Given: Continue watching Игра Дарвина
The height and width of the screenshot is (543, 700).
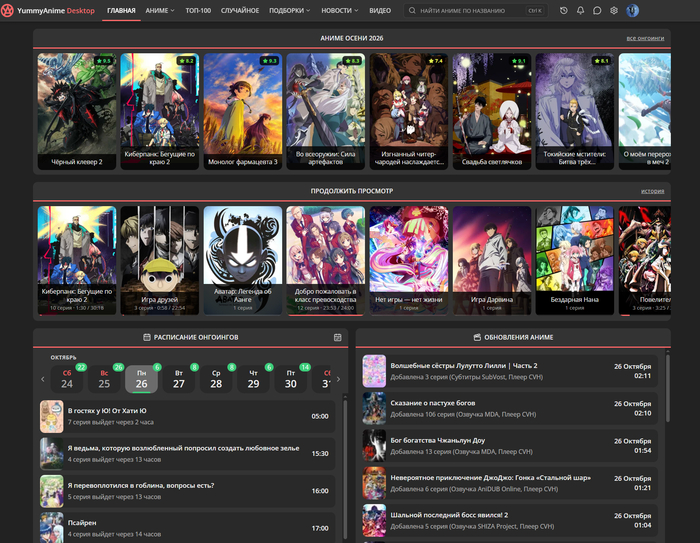Looking at the screenshot, I should pyautogui.click(x=492, y=260).
